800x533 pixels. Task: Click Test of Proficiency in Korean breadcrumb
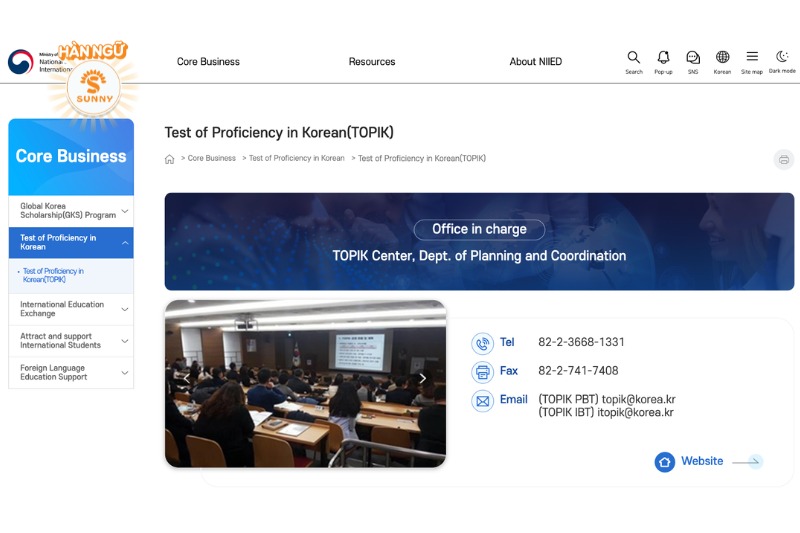tap(296, 158)
